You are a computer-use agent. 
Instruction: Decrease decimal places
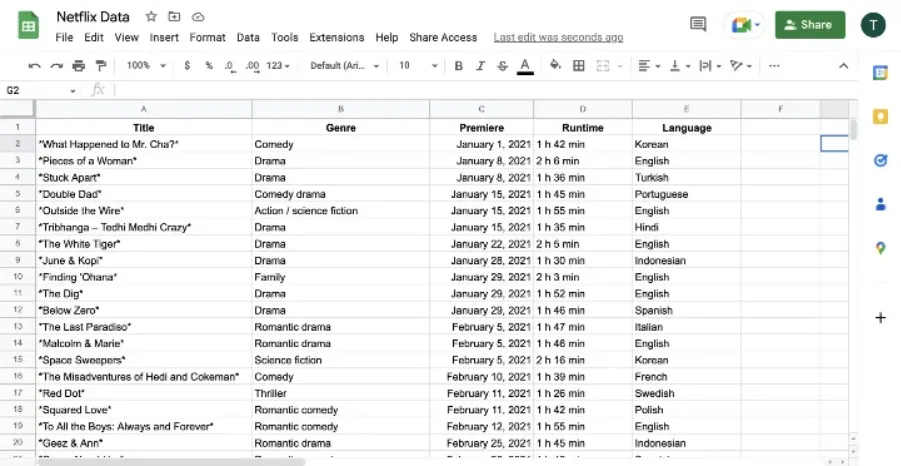230,66
